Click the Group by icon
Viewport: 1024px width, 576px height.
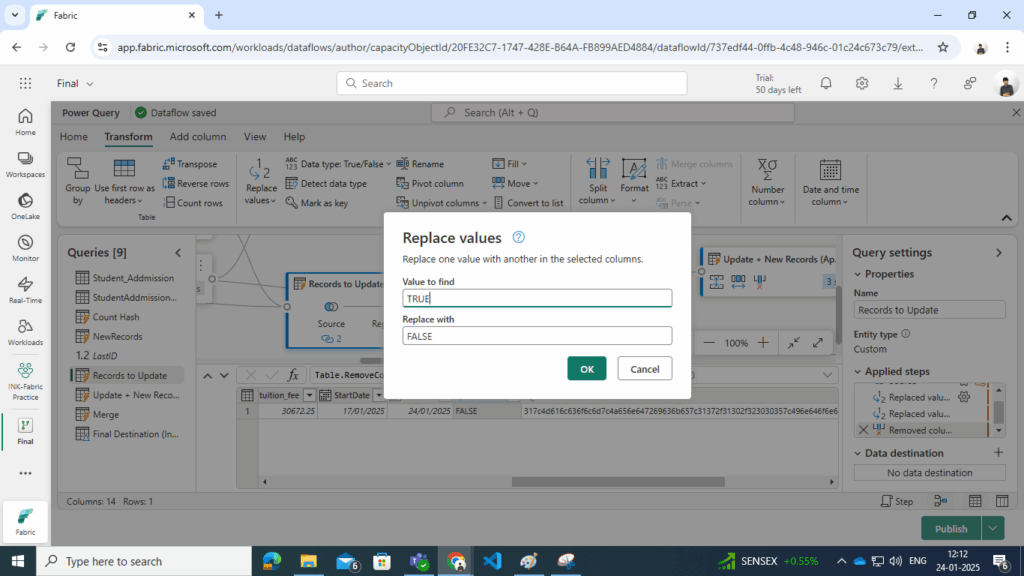coord(78,181)
